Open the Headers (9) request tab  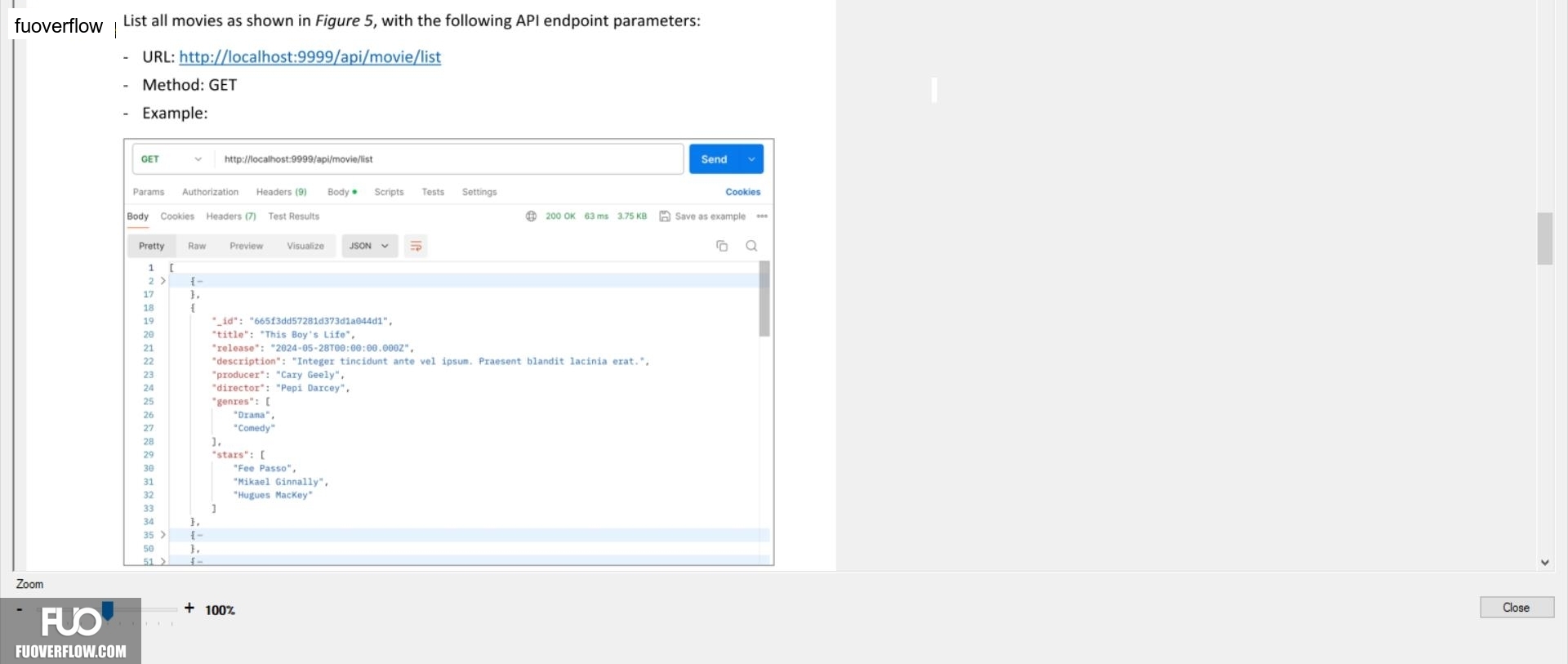tap(281, 192)
